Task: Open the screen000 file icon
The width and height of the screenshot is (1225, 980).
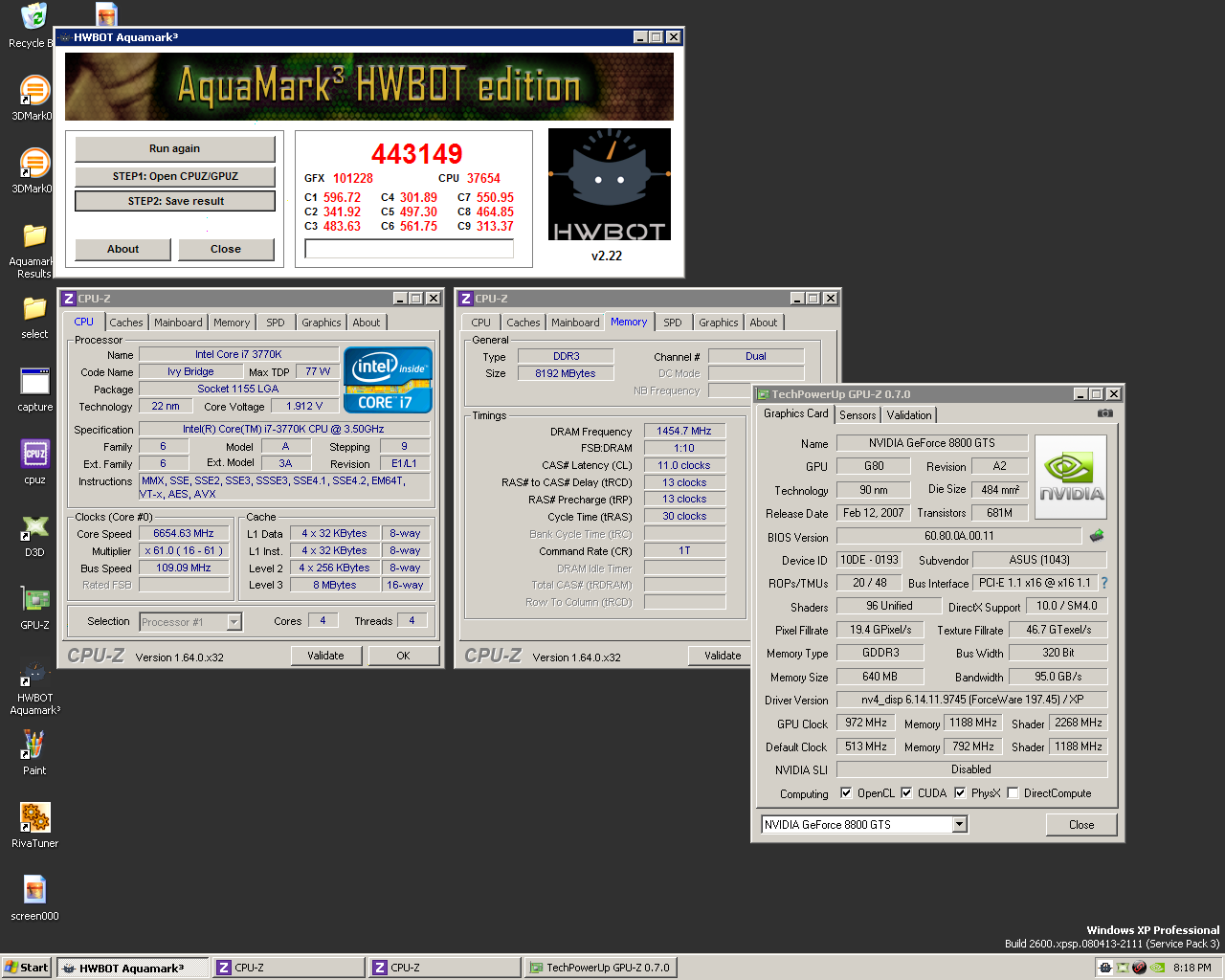Action: click(34, 890)
